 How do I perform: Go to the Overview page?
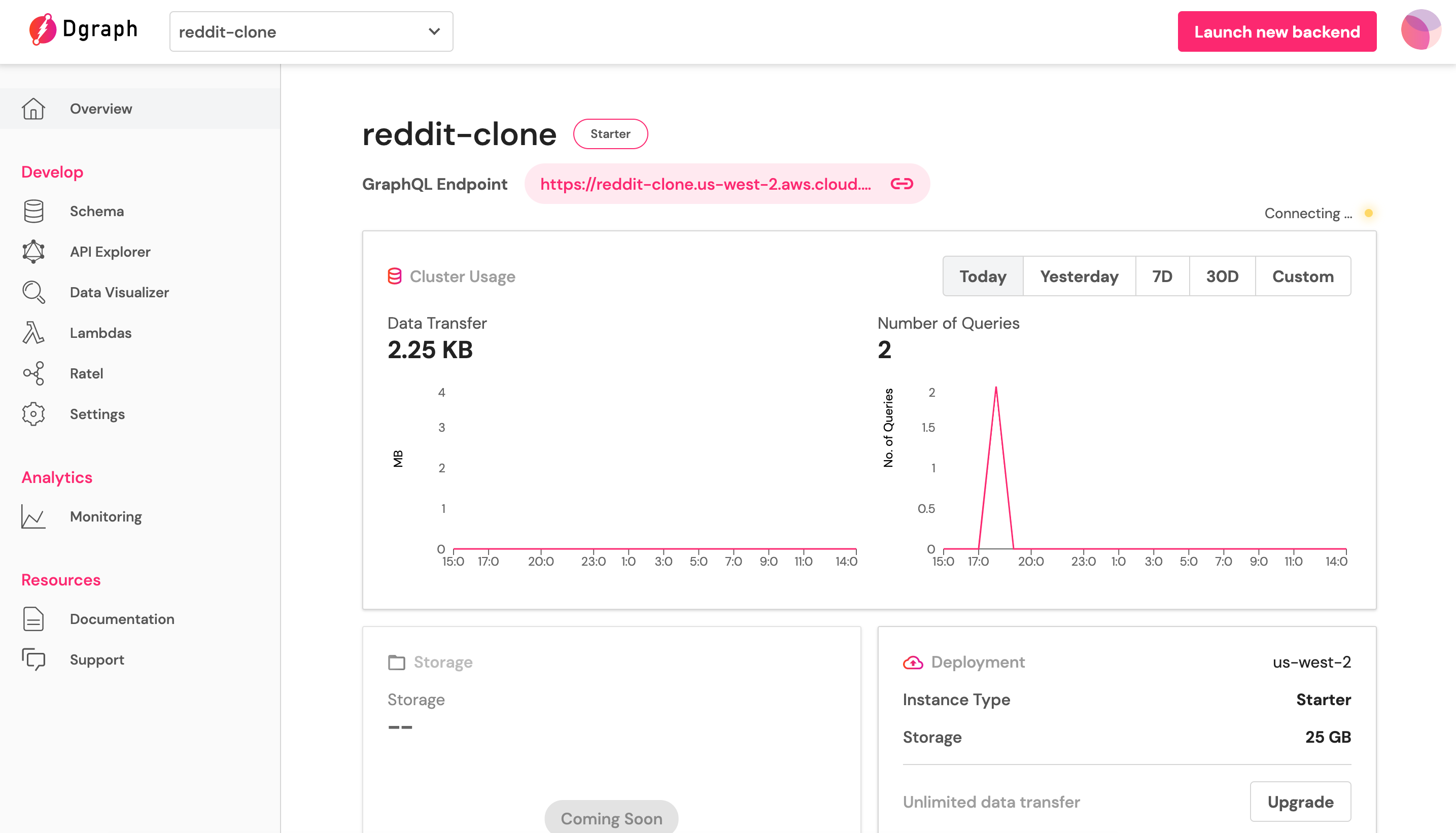pyautogui.click(x=100, y=109)
